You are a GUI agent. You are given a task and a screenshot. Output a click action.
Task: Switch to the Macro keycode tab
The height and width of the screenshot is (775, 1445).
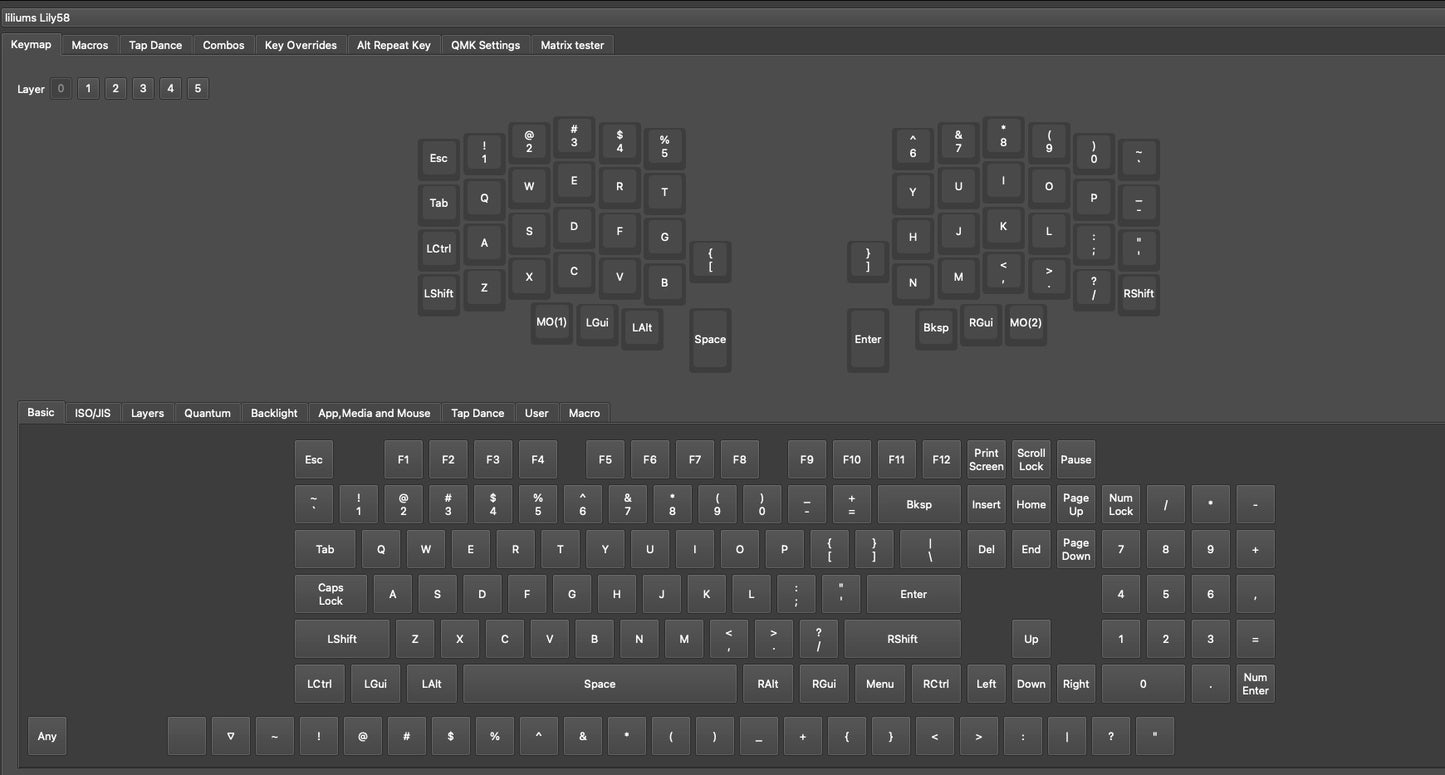584,413
